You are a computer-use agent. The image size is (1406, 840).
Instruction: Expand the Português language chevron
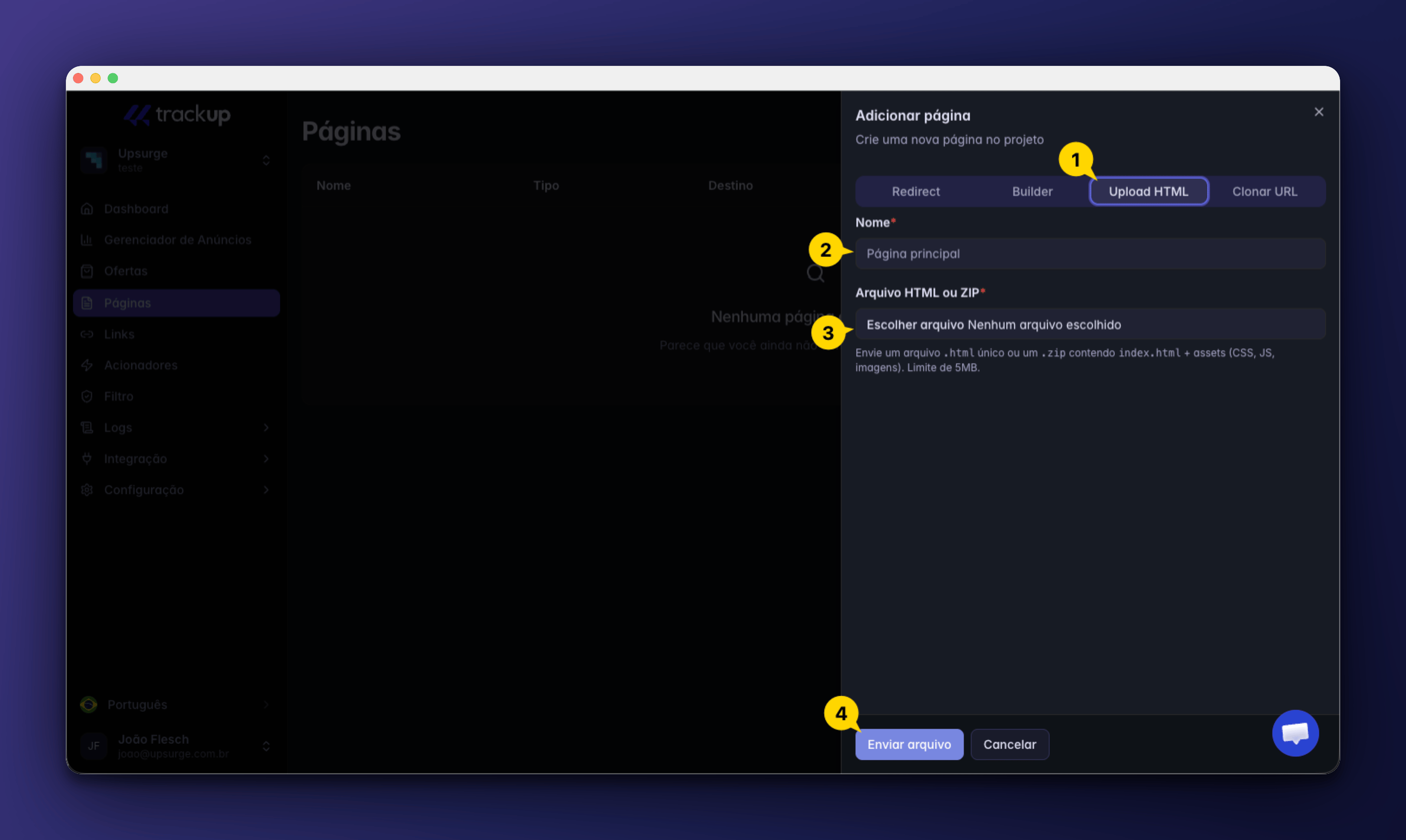tap(266, 704)
